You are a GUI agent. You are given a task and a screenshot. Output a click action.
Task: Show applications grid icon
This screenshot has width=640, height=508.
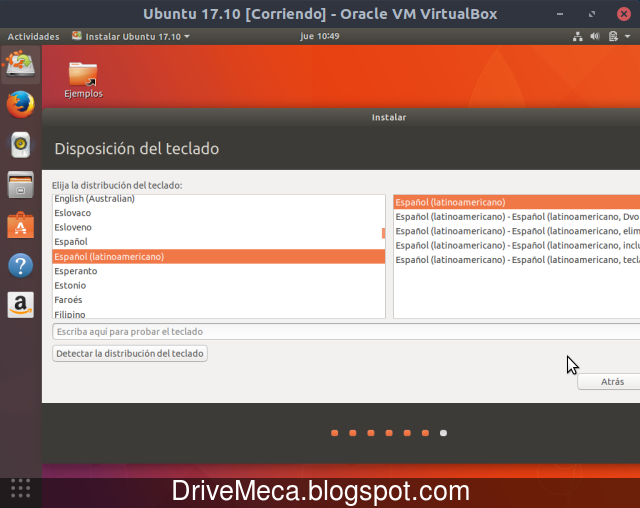pyautogui.click(x=20, y=488)
